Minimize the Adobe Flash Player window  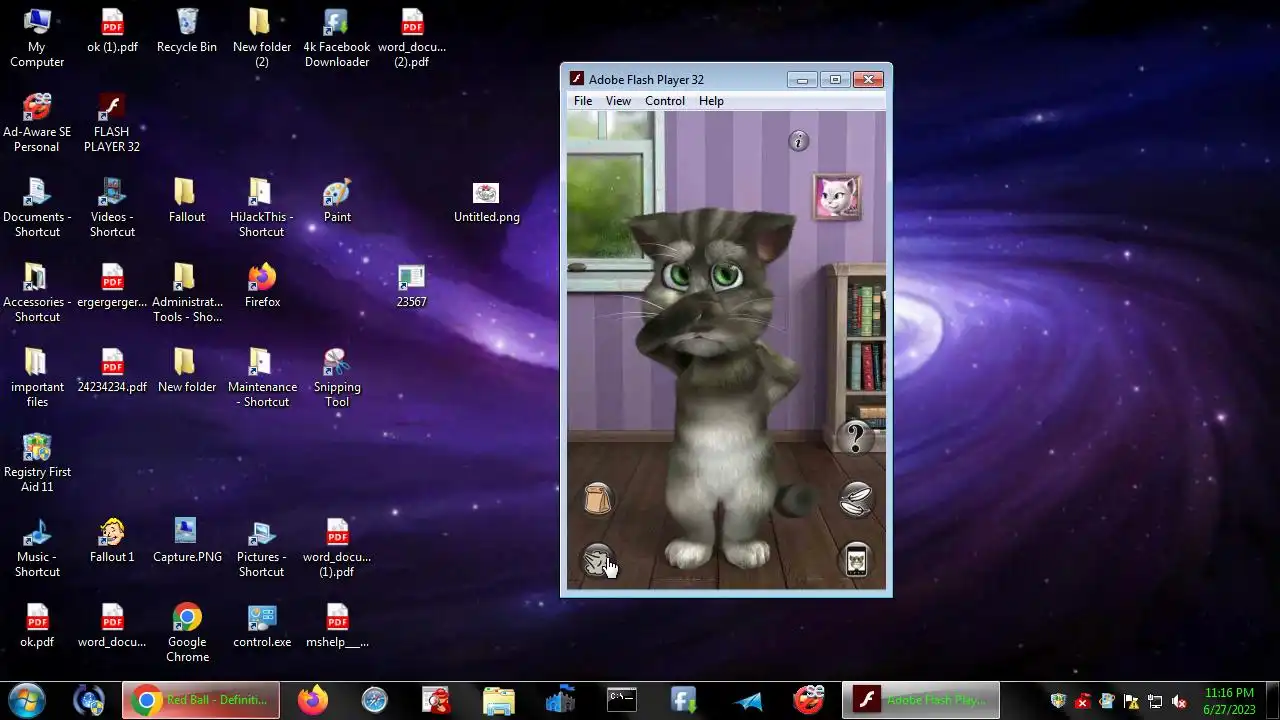[x=802, y=80]
